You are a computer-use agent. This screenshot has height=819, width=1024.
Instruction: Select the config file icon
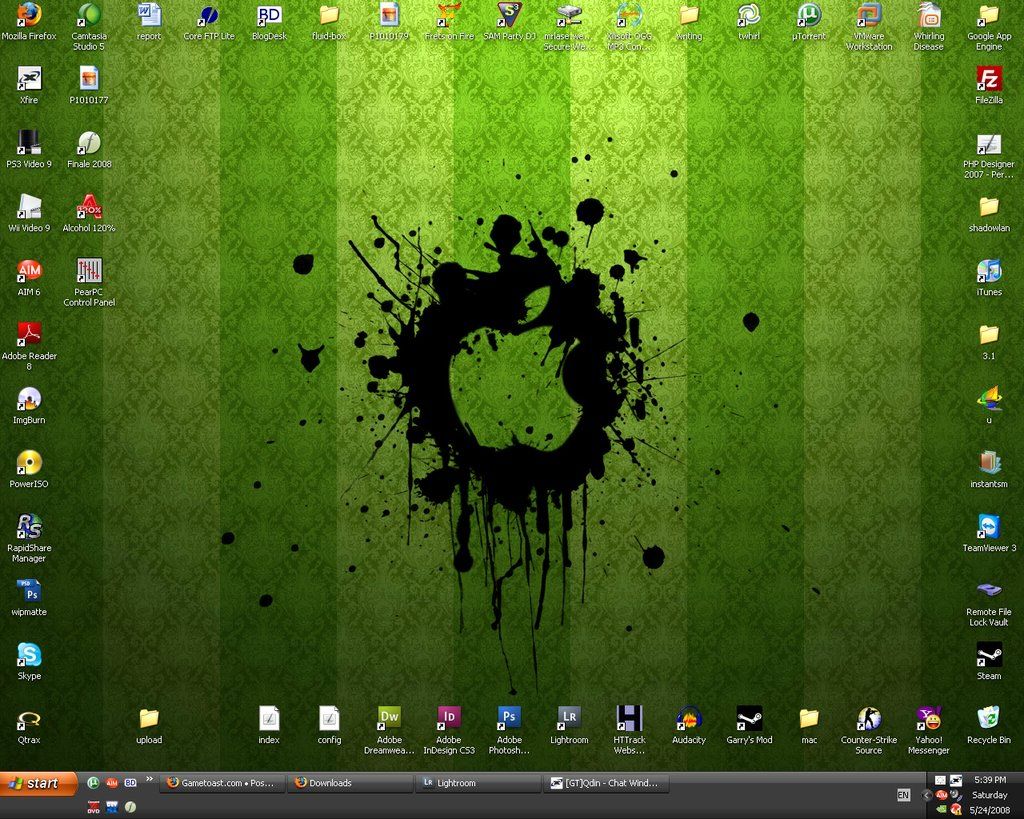point(329,725)
